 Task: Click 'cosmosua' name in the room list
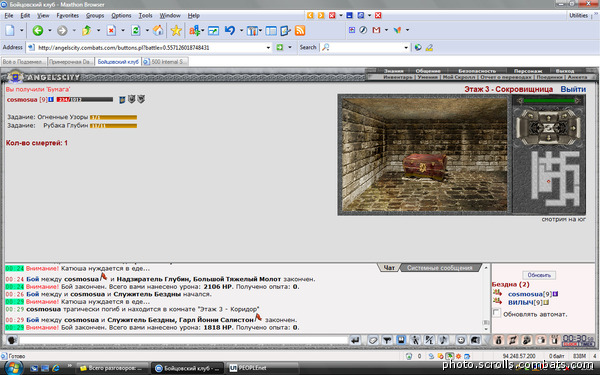[525, 294]
